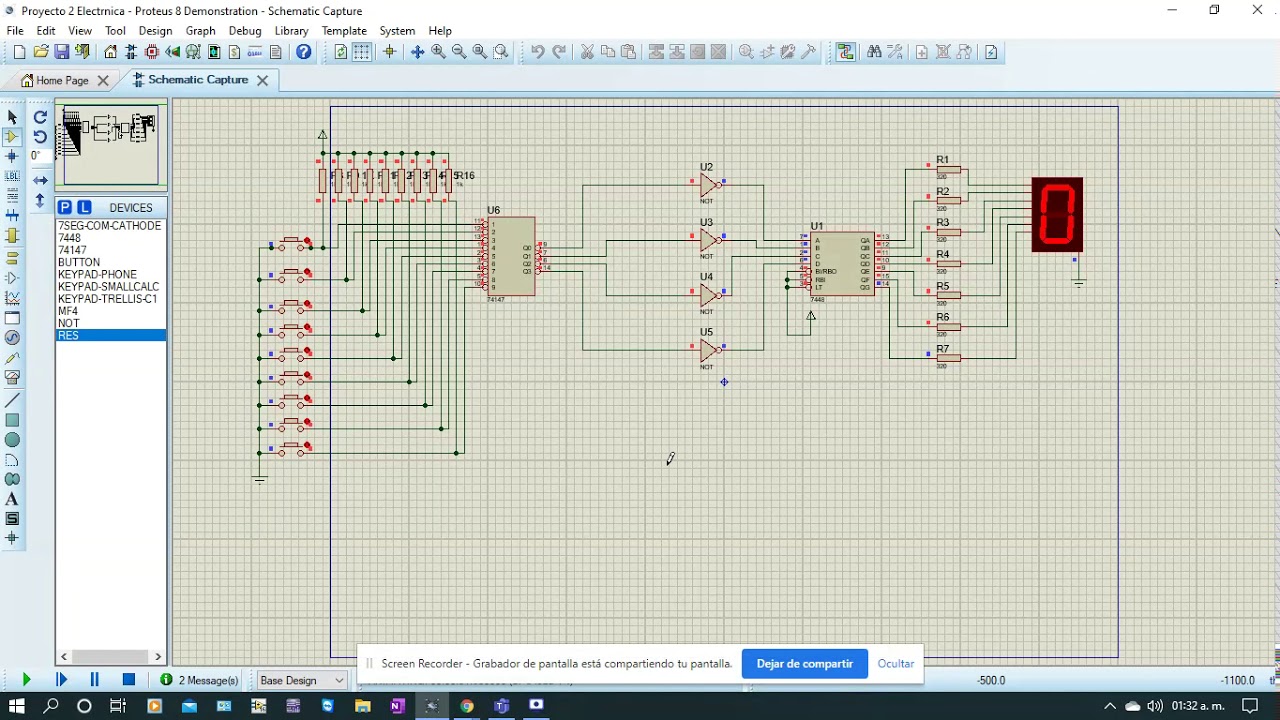Click the Save Project toolbar icon
Image resolution: width=1280 pixels, height=720 pixels.
62,52
